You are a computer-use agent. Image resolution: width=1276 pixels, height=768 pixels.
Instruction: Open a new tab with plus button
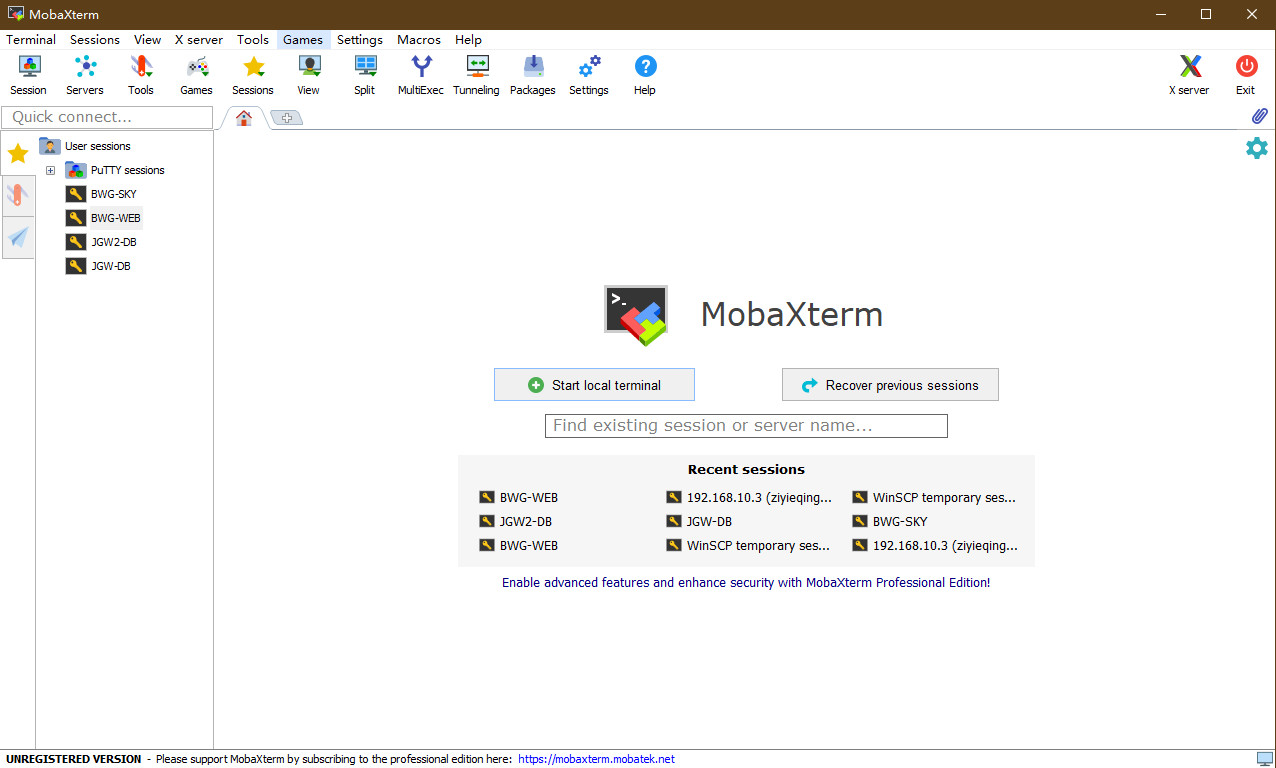pos(286,118)
